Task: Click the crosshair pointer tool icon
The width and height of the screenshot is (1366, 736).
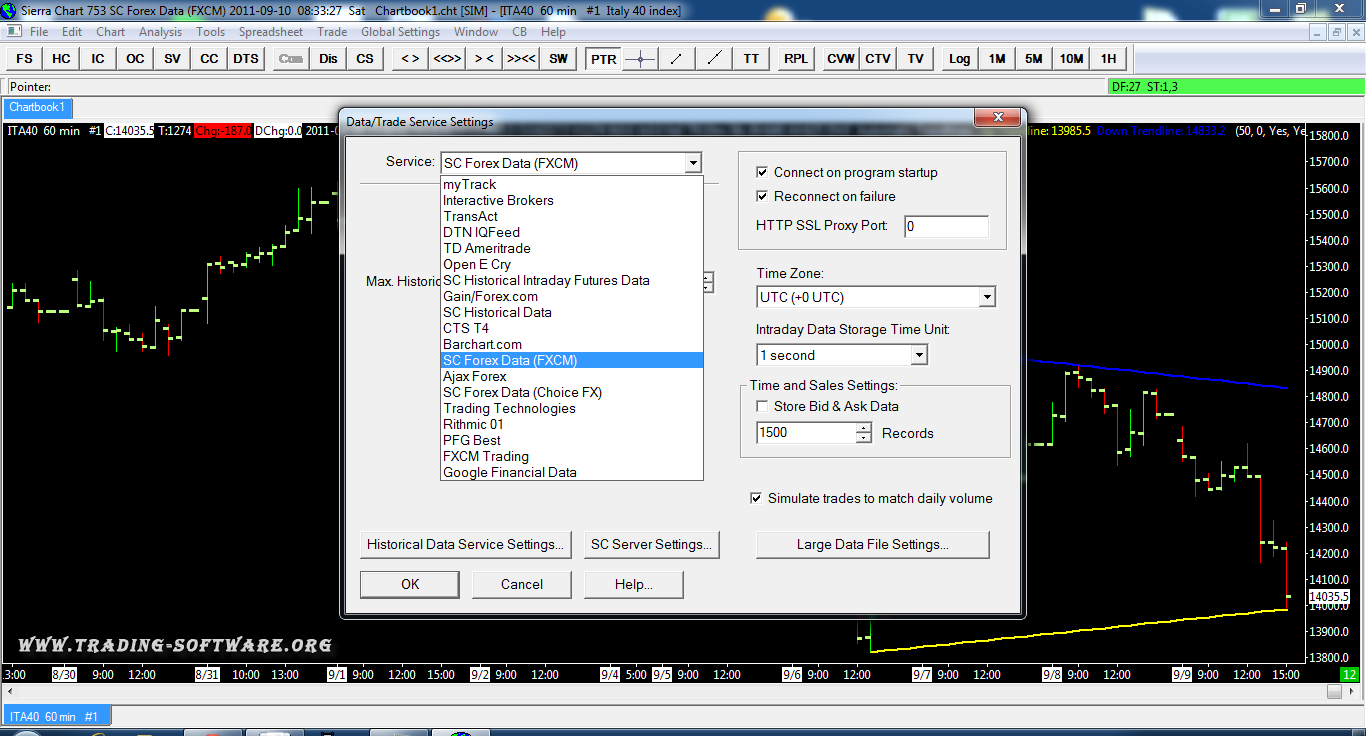Action: [x=640, y=59]
